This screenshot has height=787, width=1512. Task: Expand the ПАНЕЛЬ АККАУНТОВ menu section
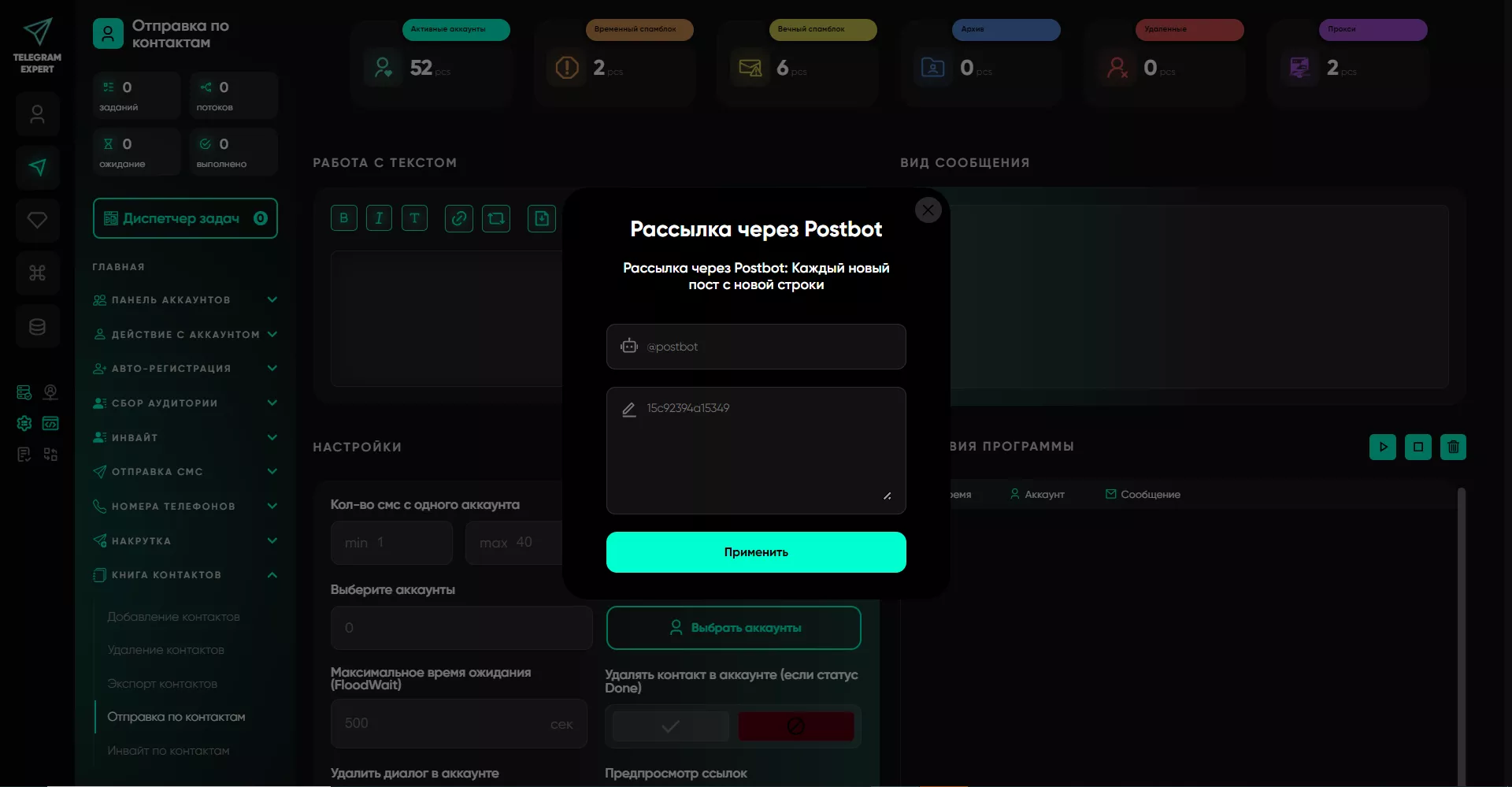pos(185,300)
